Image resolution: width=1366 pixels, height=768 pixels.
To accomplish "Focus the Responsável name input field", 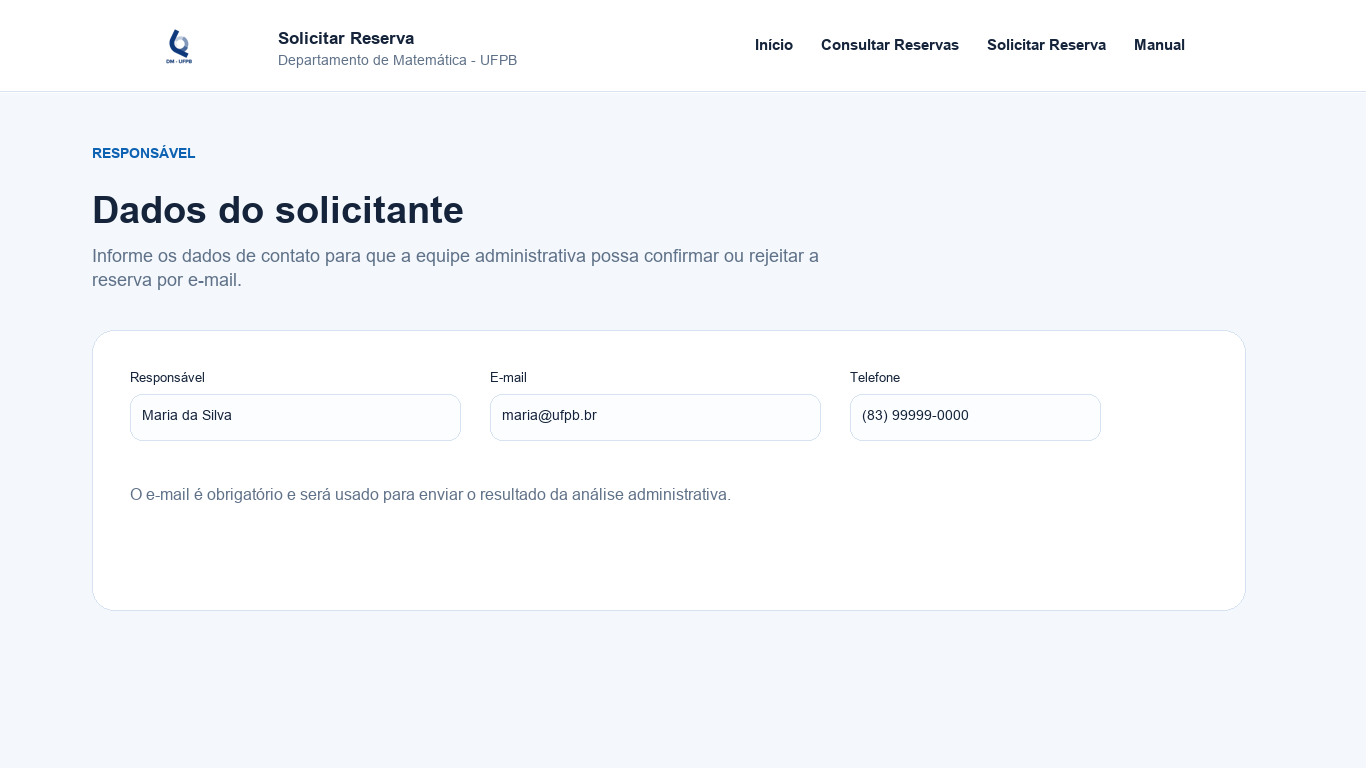I will pos(295,417).
